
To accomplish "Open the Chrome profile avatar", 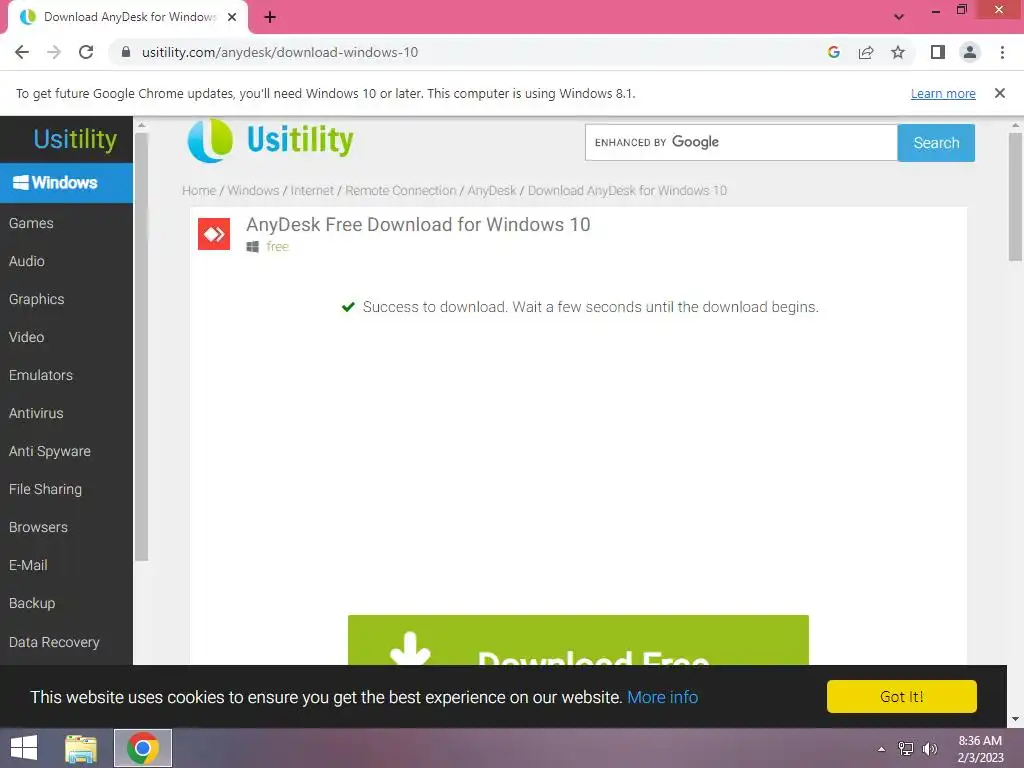I will [x=970, y=52].
